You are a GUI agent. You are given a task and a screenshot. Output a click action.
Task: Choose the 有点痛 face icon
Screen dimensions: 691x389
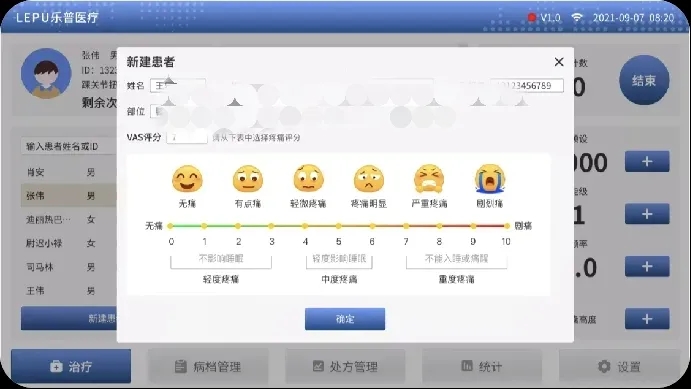pos(248,179)
